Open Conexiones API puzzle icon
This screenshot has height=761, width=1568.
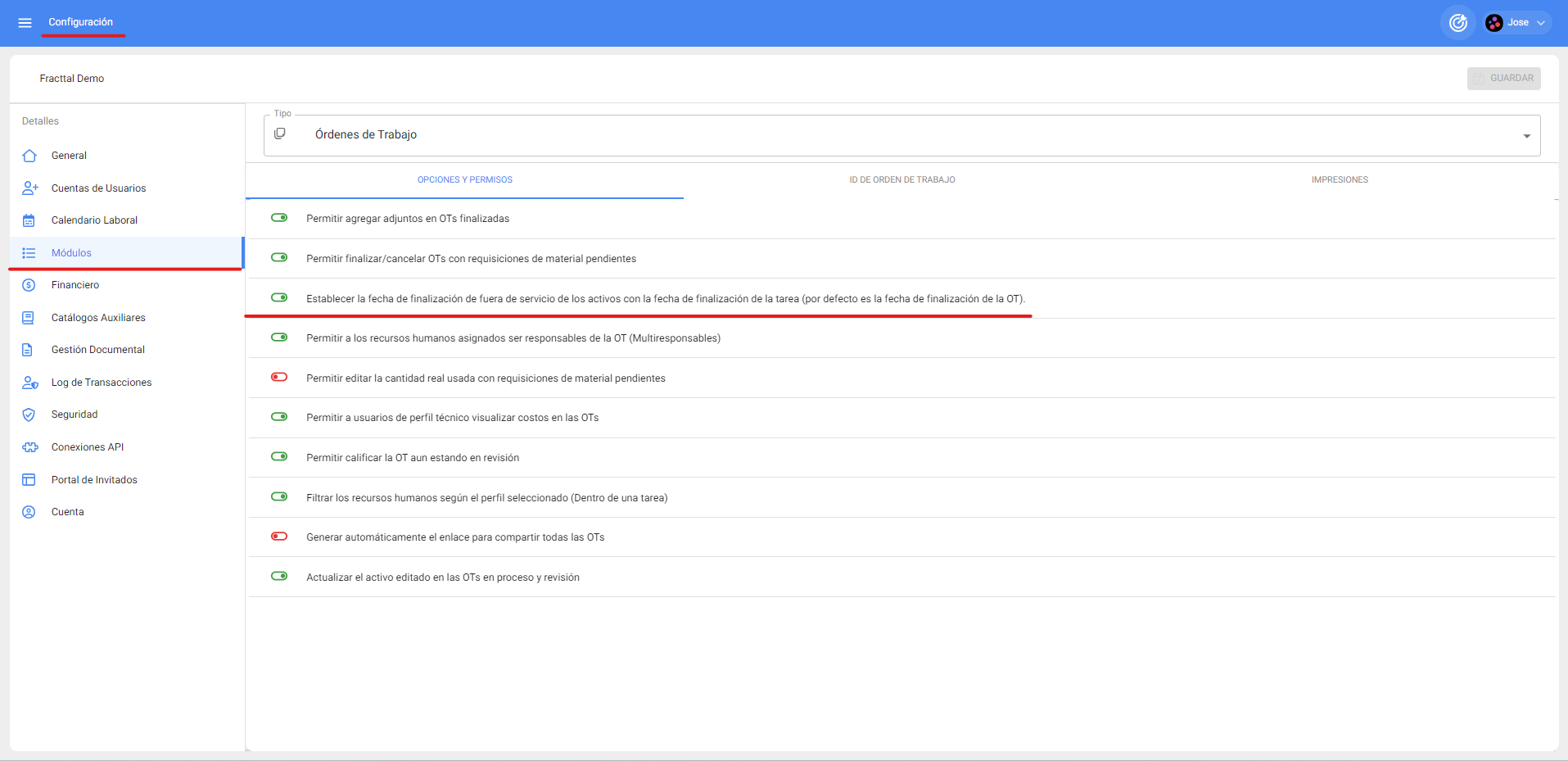point(29,447)
